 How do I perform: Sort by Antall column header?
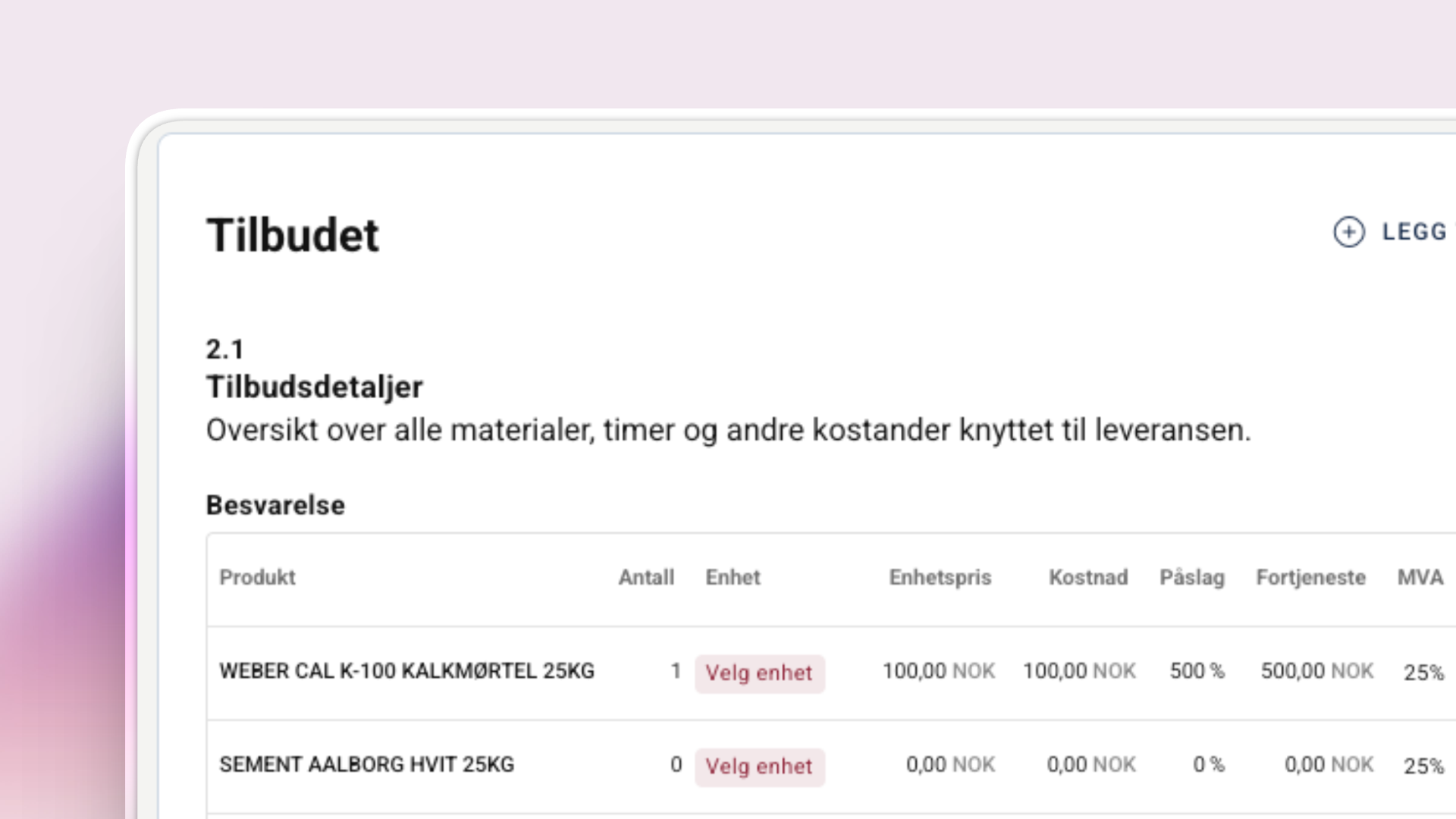click(x=645, y=578)
